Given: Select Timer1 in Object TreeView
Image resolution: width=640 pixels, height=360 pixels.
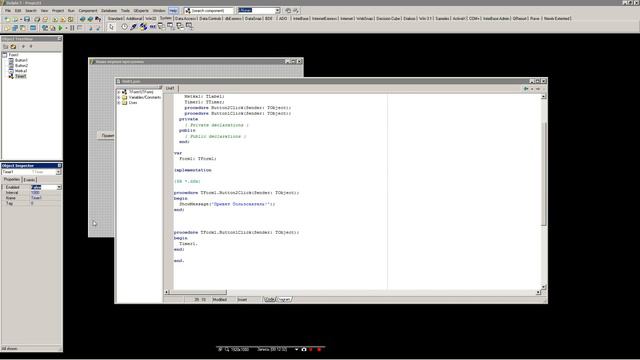Looking at the screenshot, I should 20,76.
